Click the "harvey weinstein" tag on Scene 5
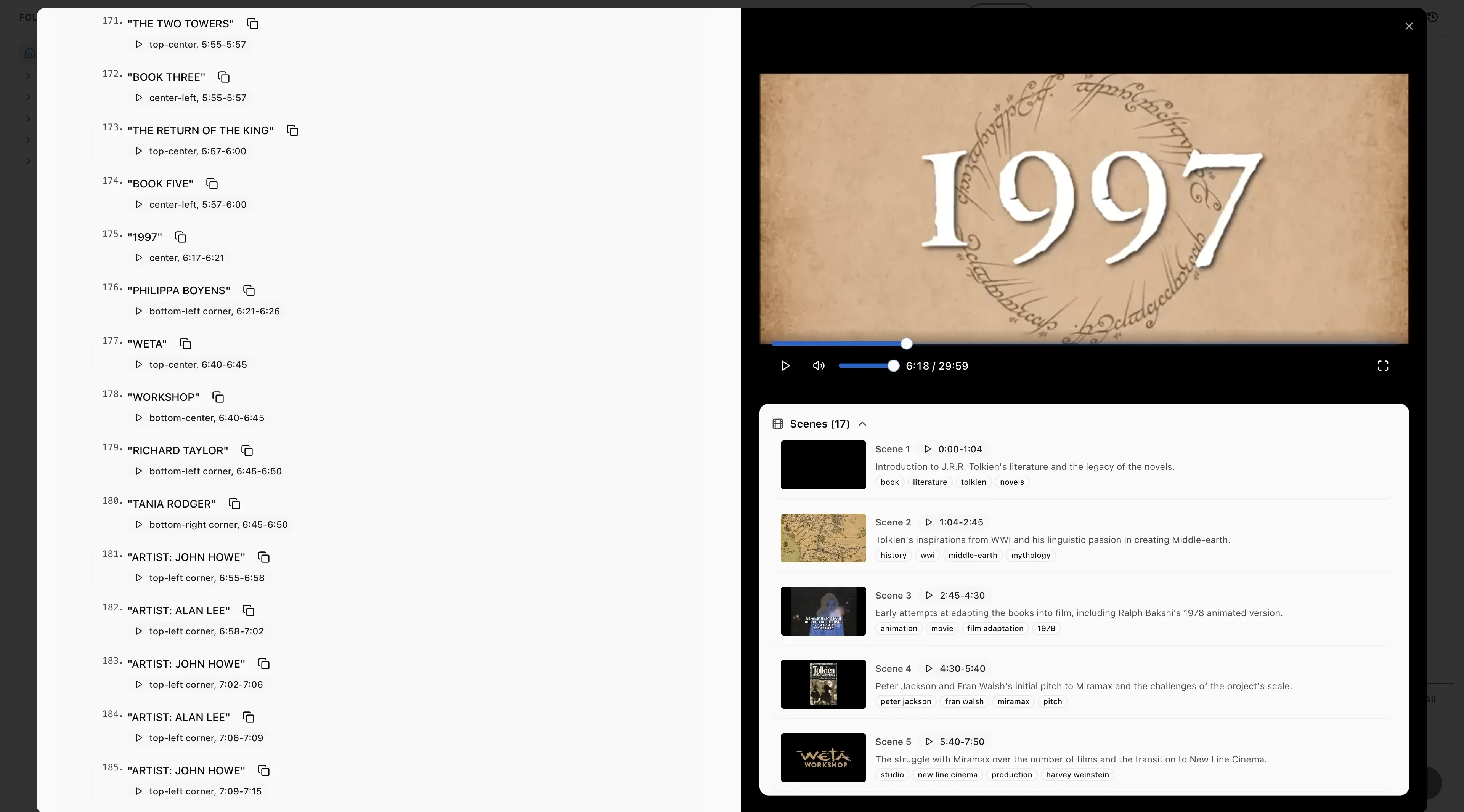 coord(1077,775)
